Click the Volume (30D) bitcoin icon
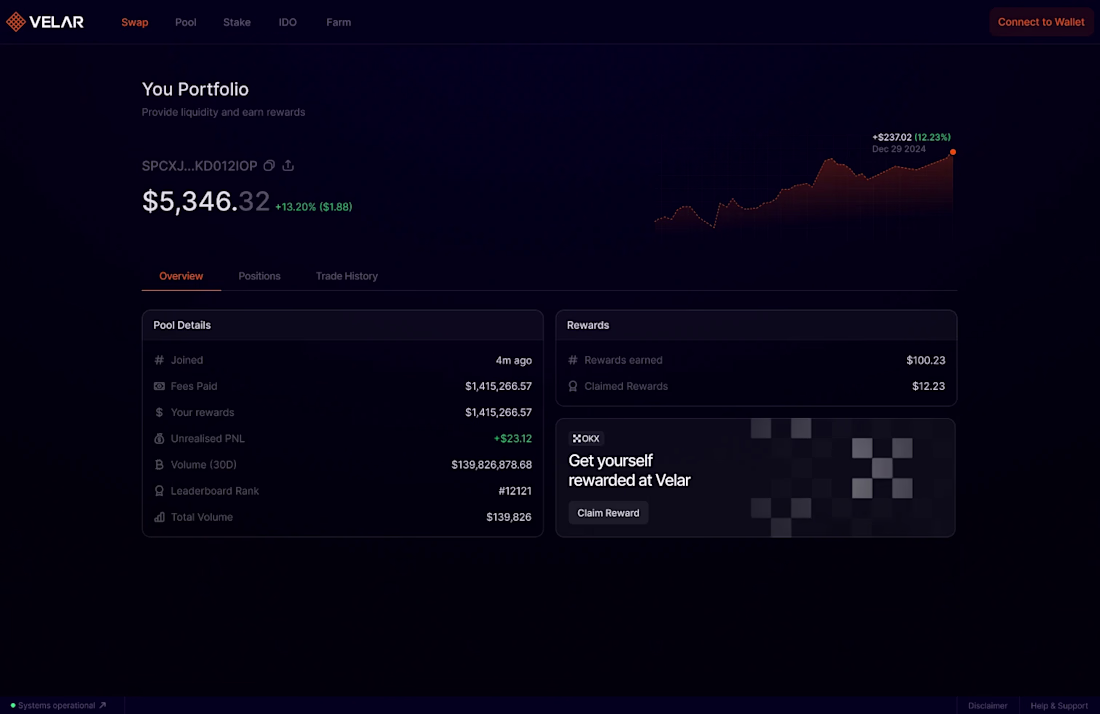The image size is (1100, 714). point(159,464)
